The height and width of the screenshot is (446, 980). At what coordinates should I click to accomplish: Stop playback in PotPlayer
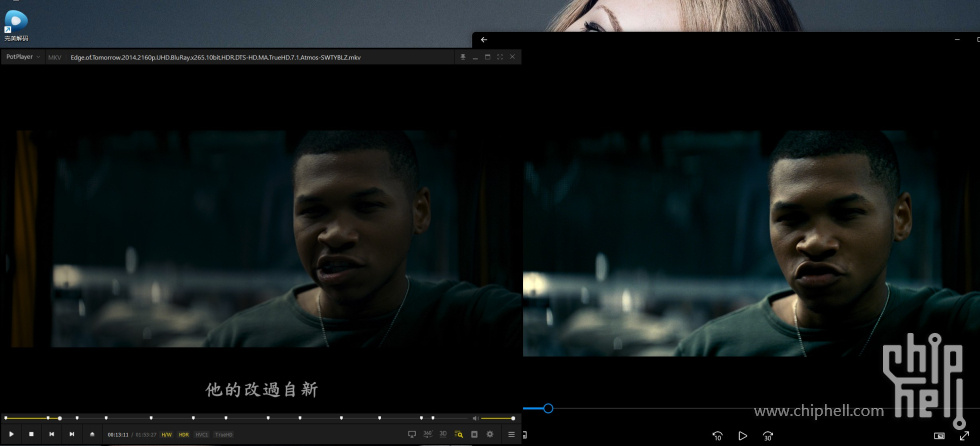pyautogui.click(x=31, y=434)
